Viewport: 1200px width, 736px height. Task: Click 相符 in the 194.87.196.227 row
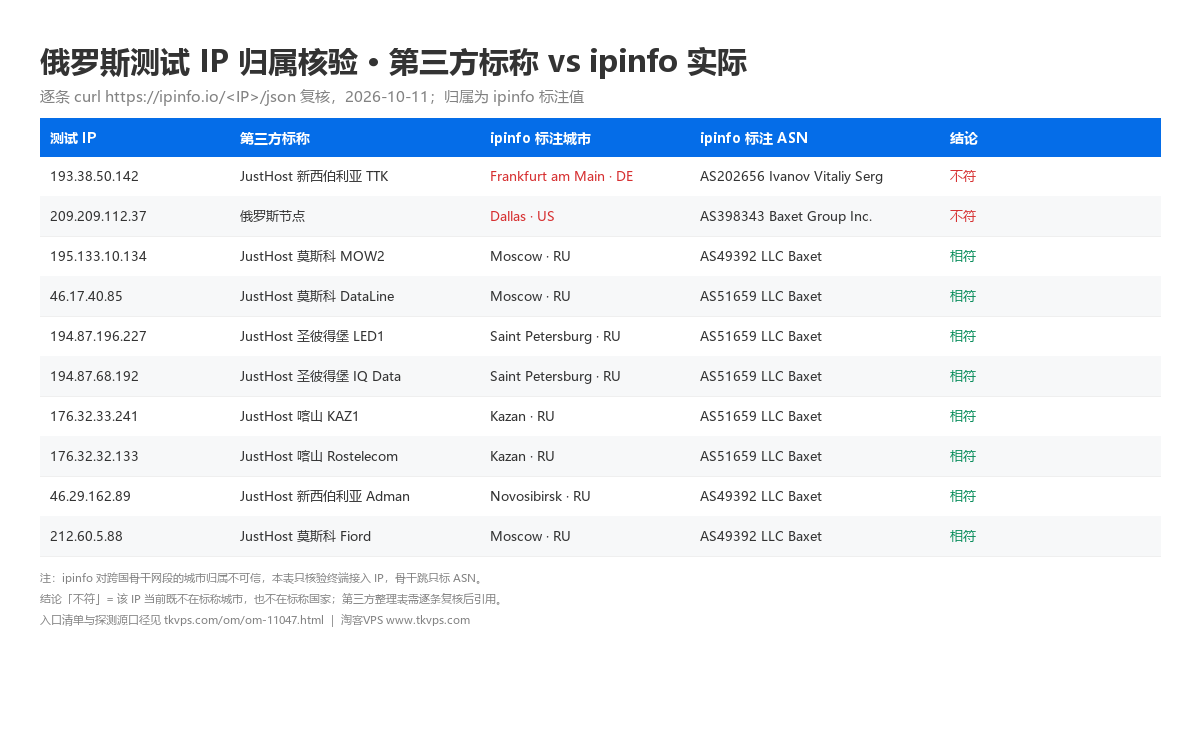coord(963,336)
